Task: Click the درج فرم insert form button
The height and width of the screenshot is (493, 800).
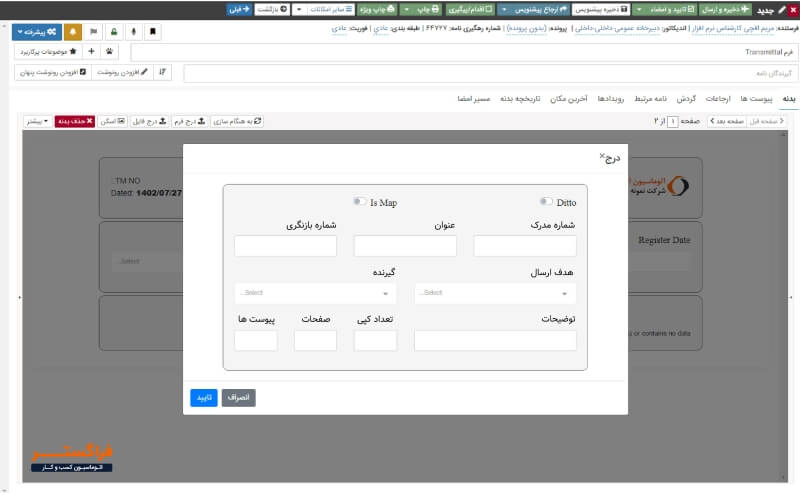Action: coord(189,121)
